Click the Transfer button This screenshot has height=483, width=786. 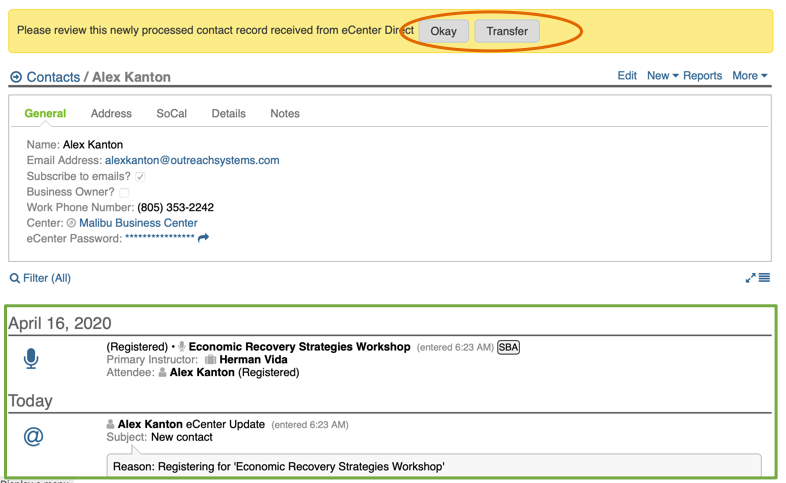click(x=507, y=31)
